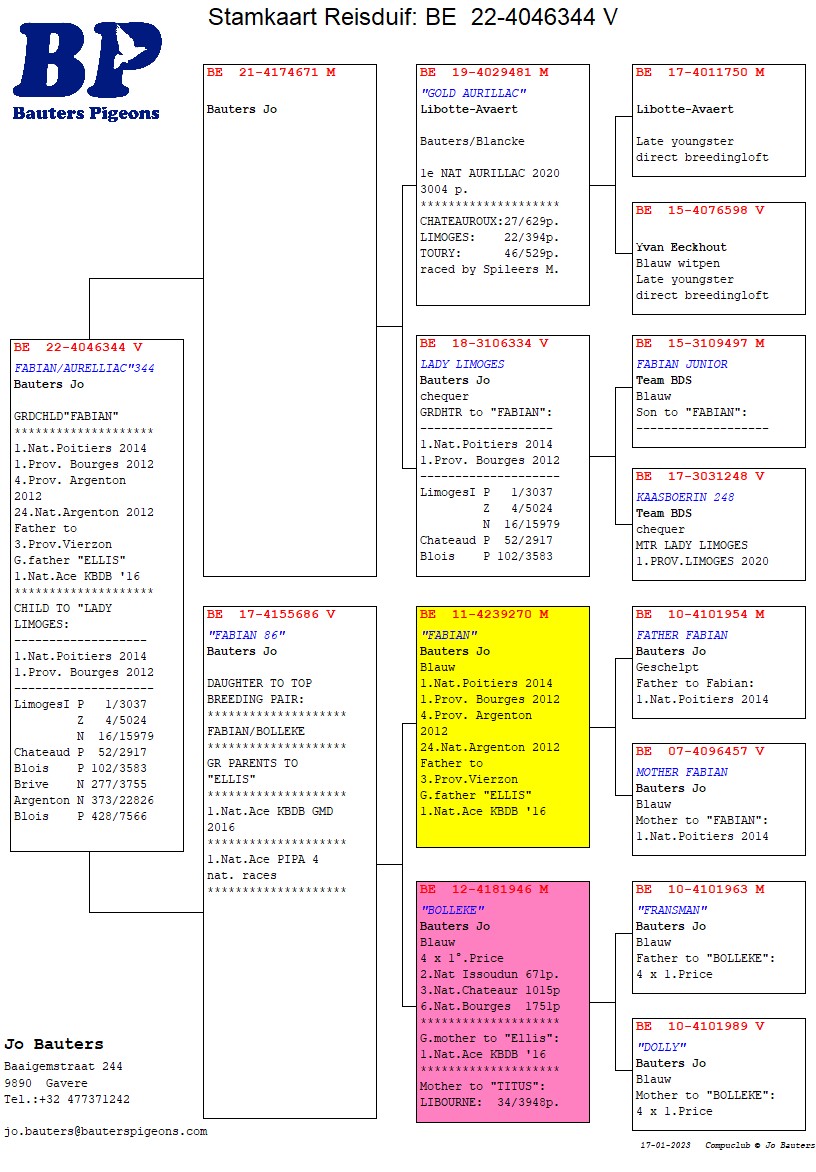Click the "DOLLY" pigeon name
816x1172 pixels.
[661, 1047]
